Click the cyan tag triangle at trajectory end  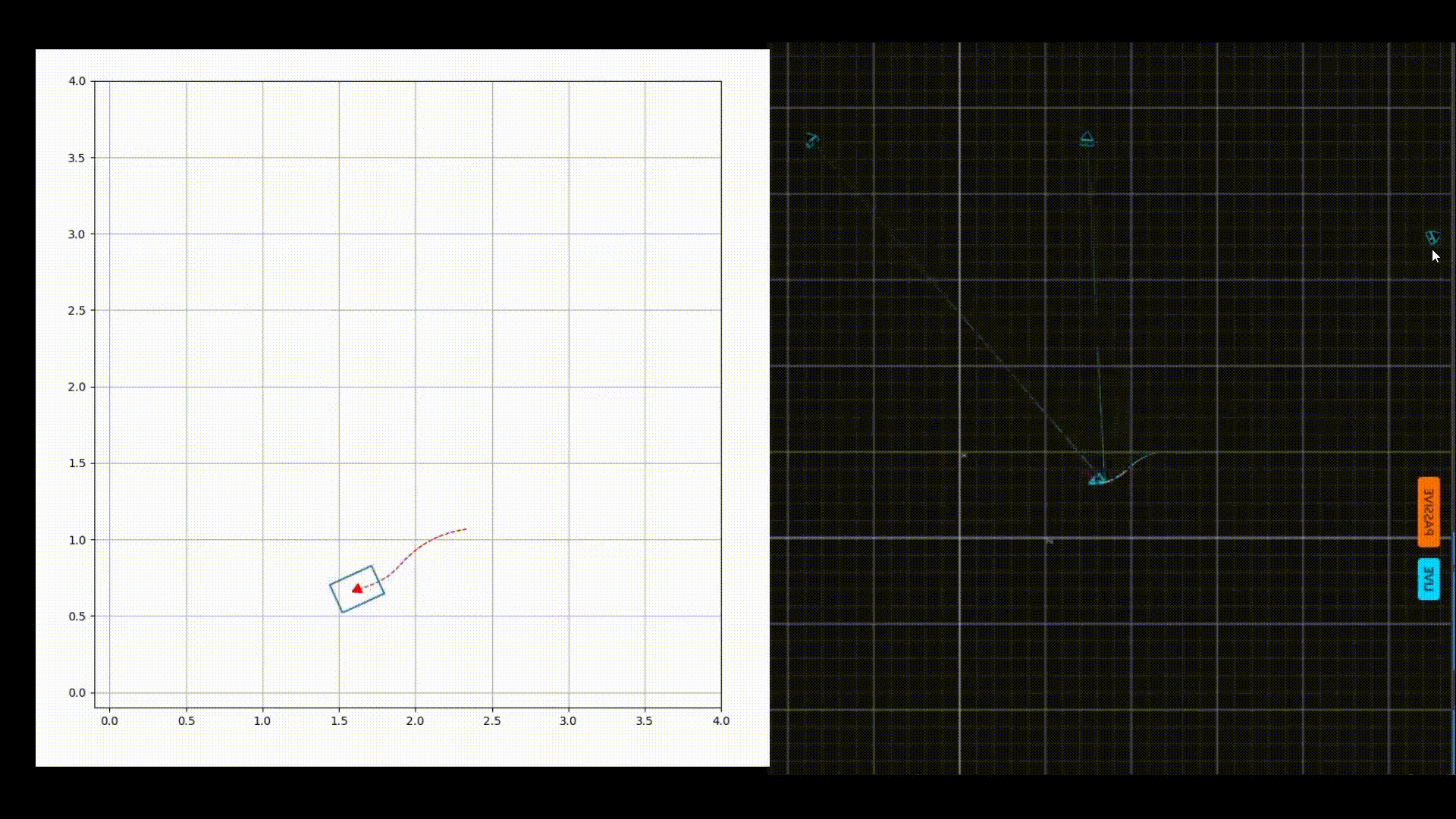1097,479
